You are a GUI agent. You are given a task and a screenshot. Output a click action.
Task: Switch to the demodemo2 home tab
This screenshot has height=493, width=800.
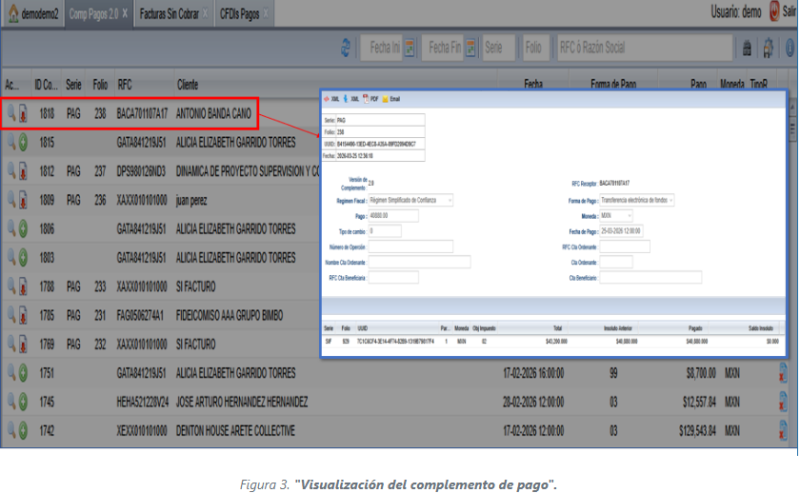click(x=33, y=14)
